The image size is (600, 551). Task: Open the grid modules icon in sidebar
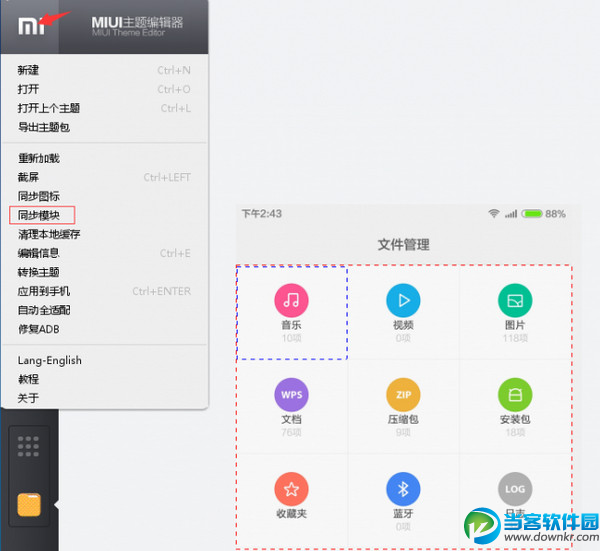pos(28,446)
